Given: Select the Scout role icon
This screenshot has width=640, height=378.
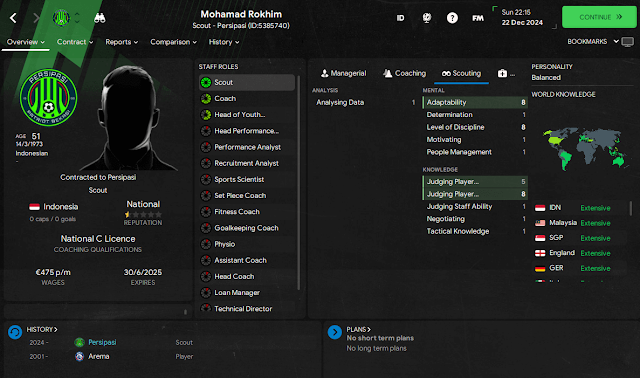Looking at the screenshot, I should (206, 82).
